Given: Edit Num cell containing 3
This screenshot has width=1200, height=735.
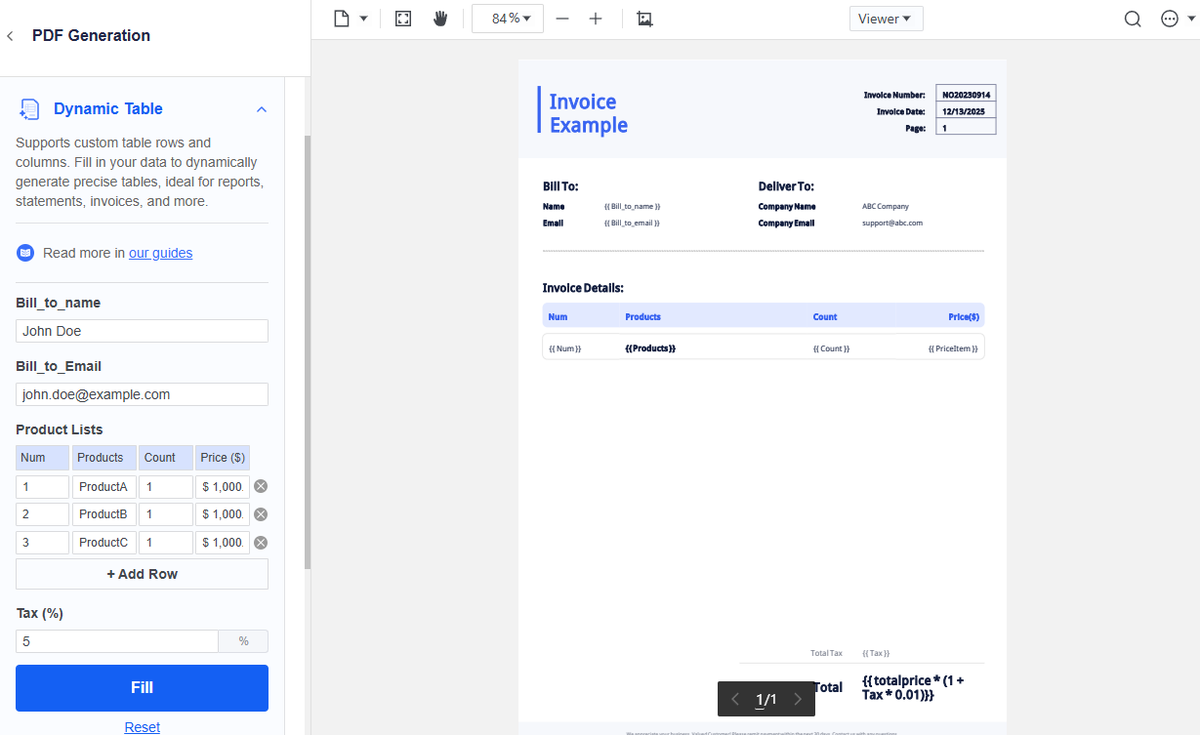Looking at the screenshot, I should [43, 542].
